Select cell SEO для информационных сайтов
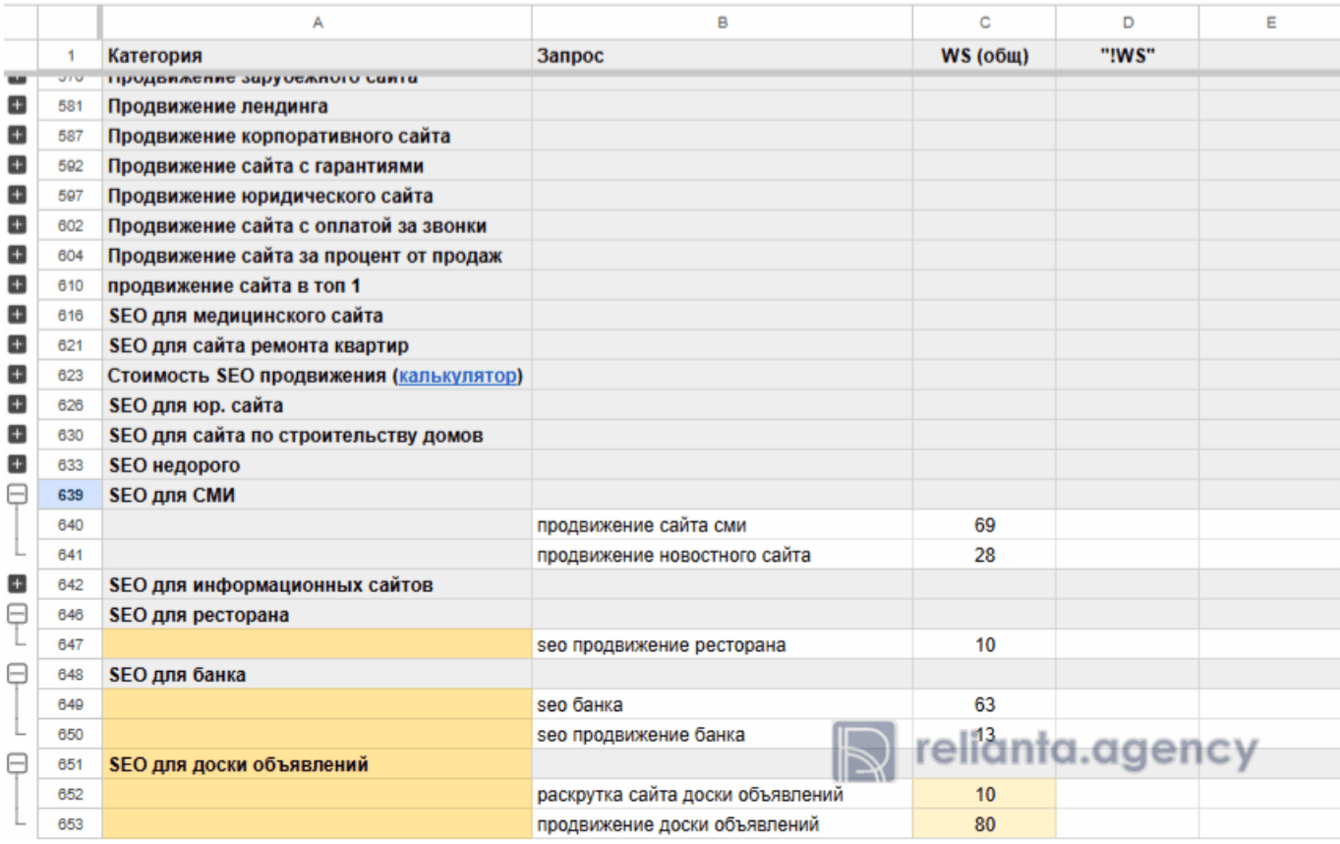The image size is (1340, 844). 317,585
